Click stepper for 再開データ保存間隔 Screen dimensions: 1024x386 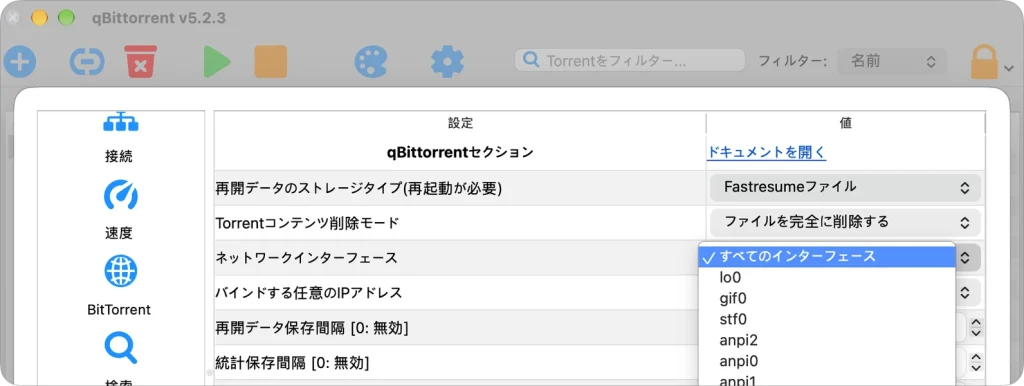point(976,327)
